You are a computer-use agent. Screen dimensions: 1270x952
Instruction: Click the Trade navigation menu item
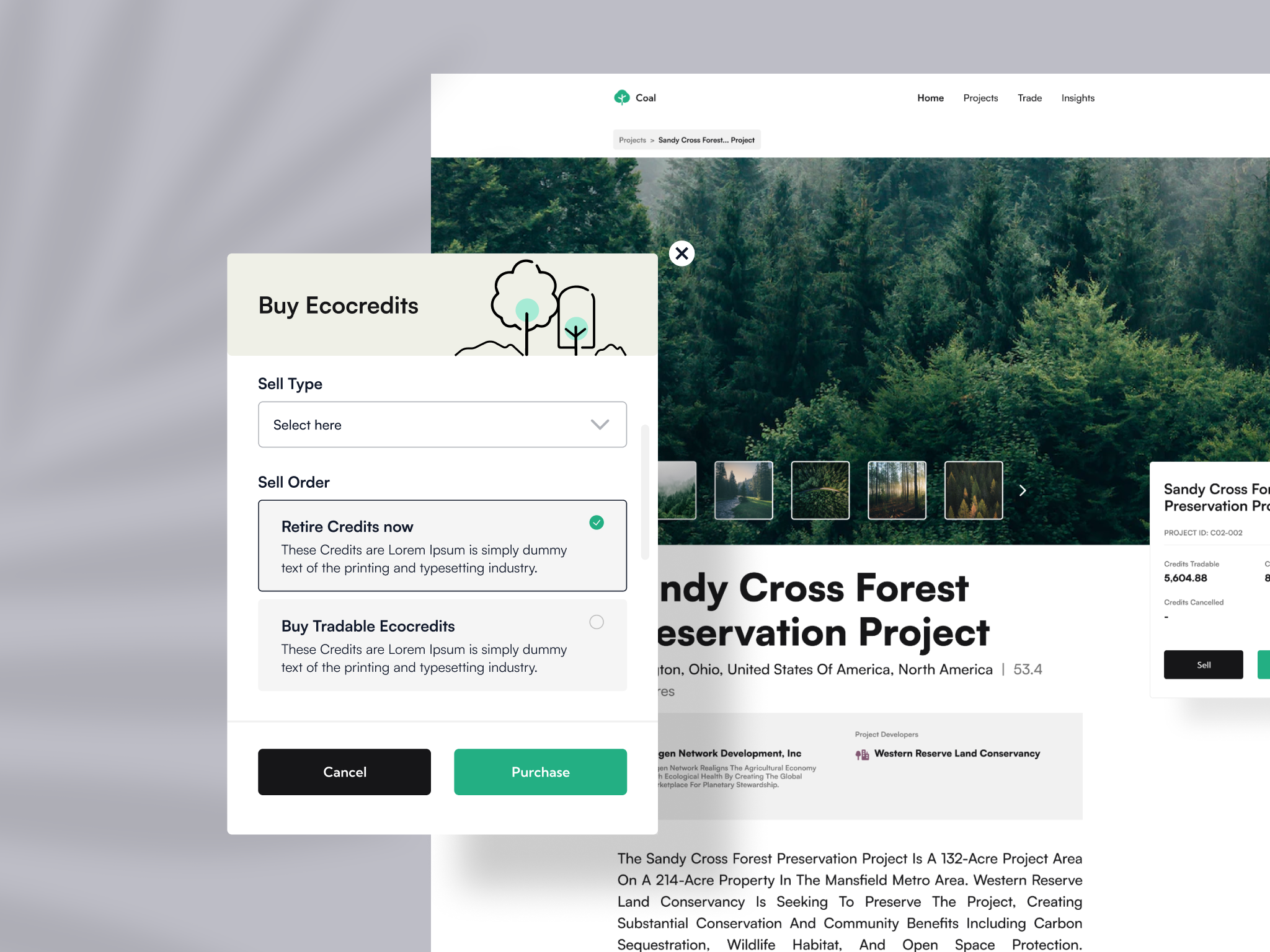click(1029, 97)
